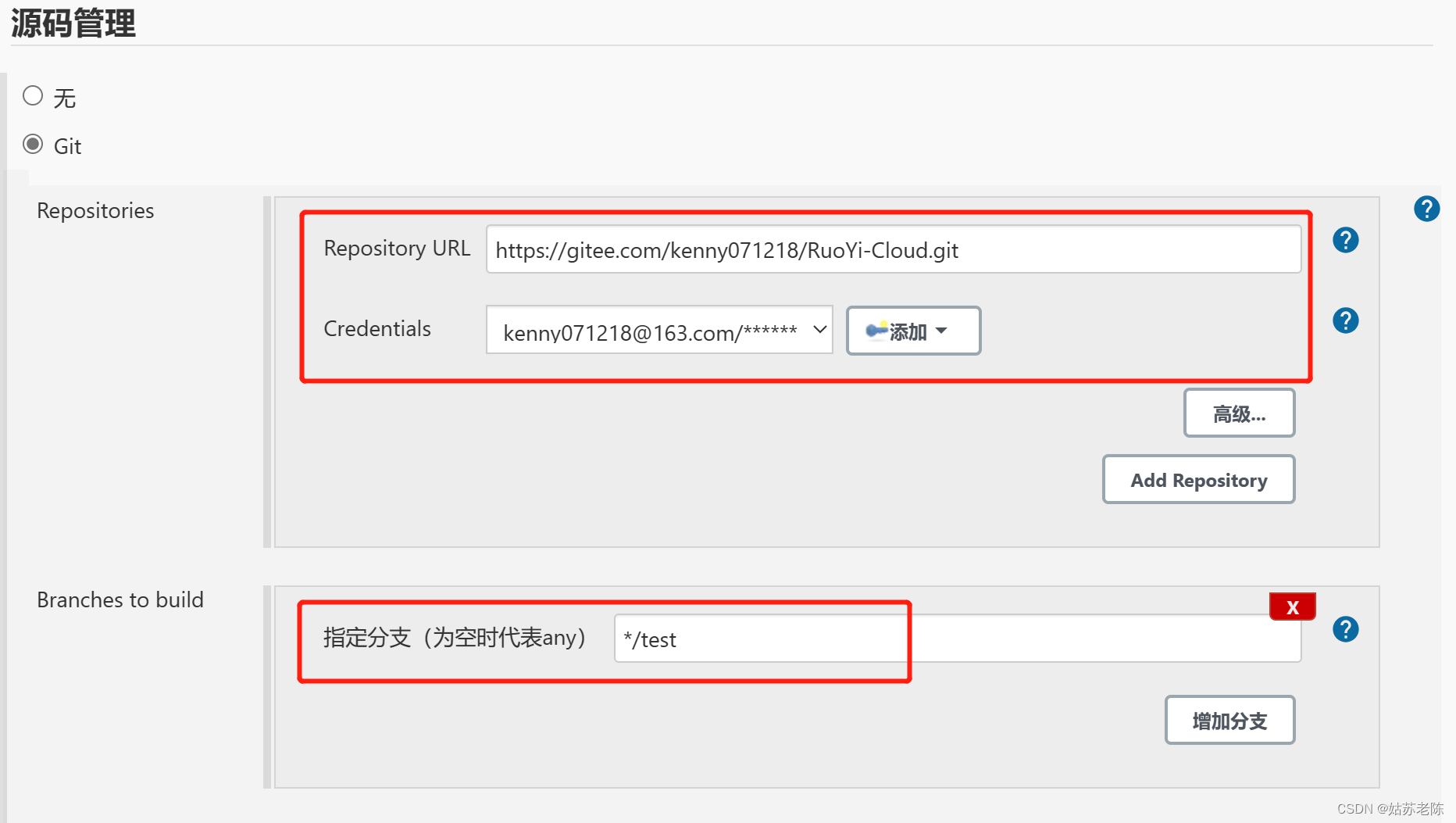The width and height of the screenshot is (1456, 823).
Task: Click the Repositories label
Action: [x=95, y=211]
